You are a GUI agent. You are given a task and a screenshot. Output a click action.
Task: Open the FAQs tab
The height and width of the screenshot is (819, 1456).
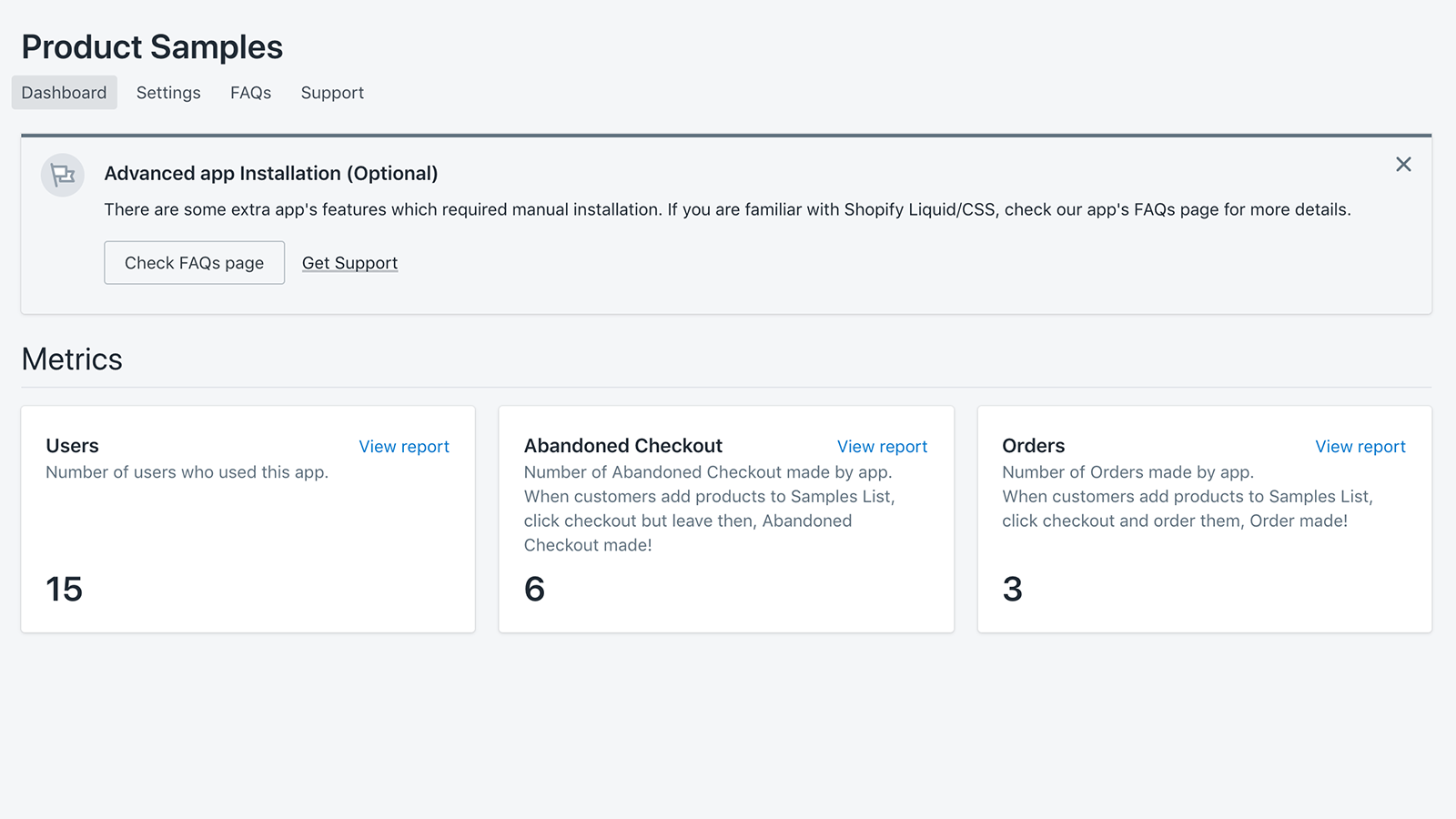[x=250, y=92]
